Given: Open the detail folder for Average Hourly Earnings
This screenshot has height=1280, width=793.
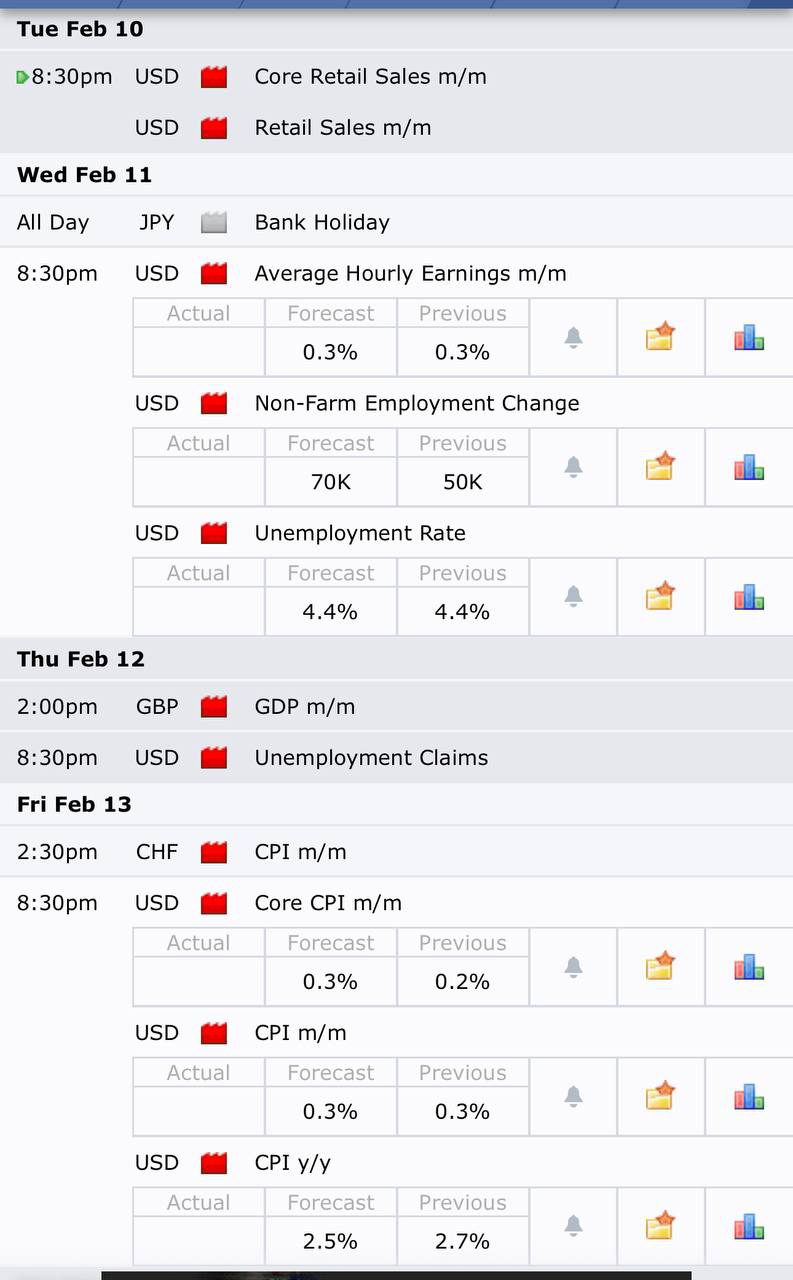Looking at the screenshot, I should pyautogui.click(x=660, y=338).
